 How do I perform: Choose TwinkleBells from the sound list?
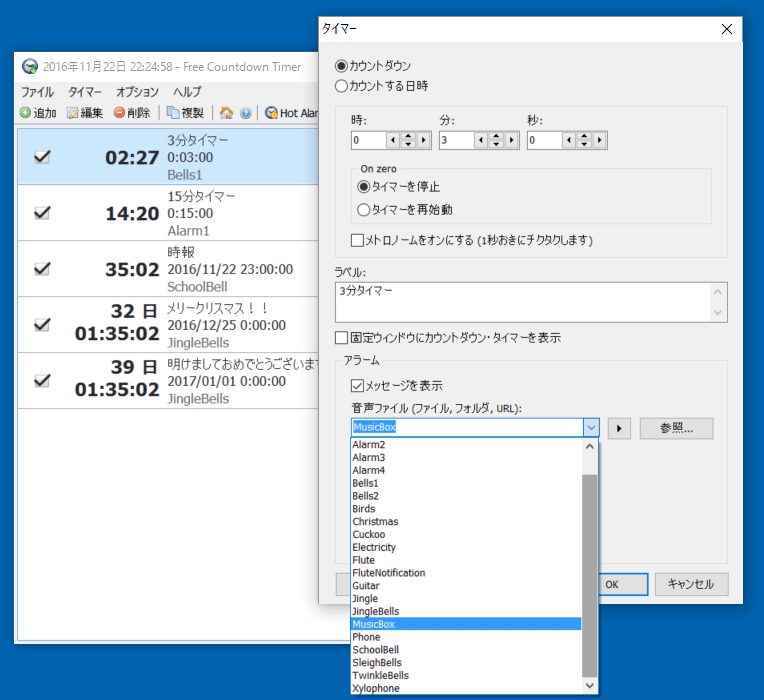click(x=466, y=676)
